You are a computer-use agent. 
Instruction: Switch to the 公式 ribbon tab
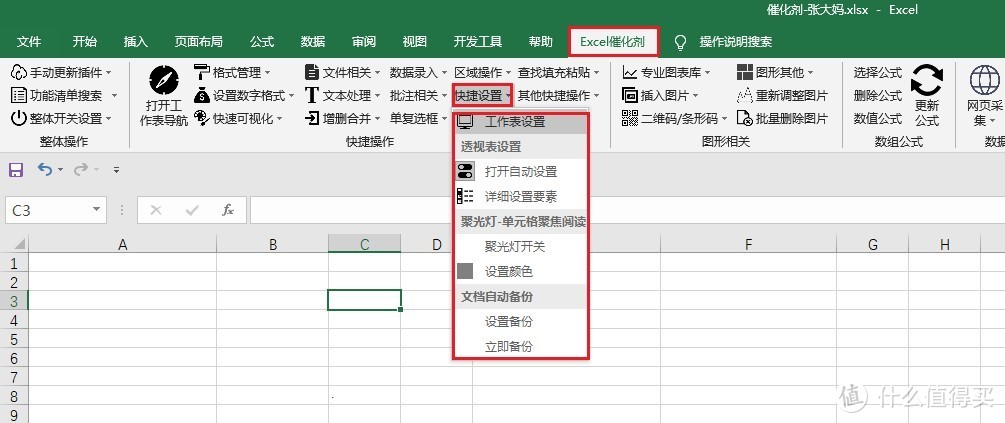click(262, 42)
